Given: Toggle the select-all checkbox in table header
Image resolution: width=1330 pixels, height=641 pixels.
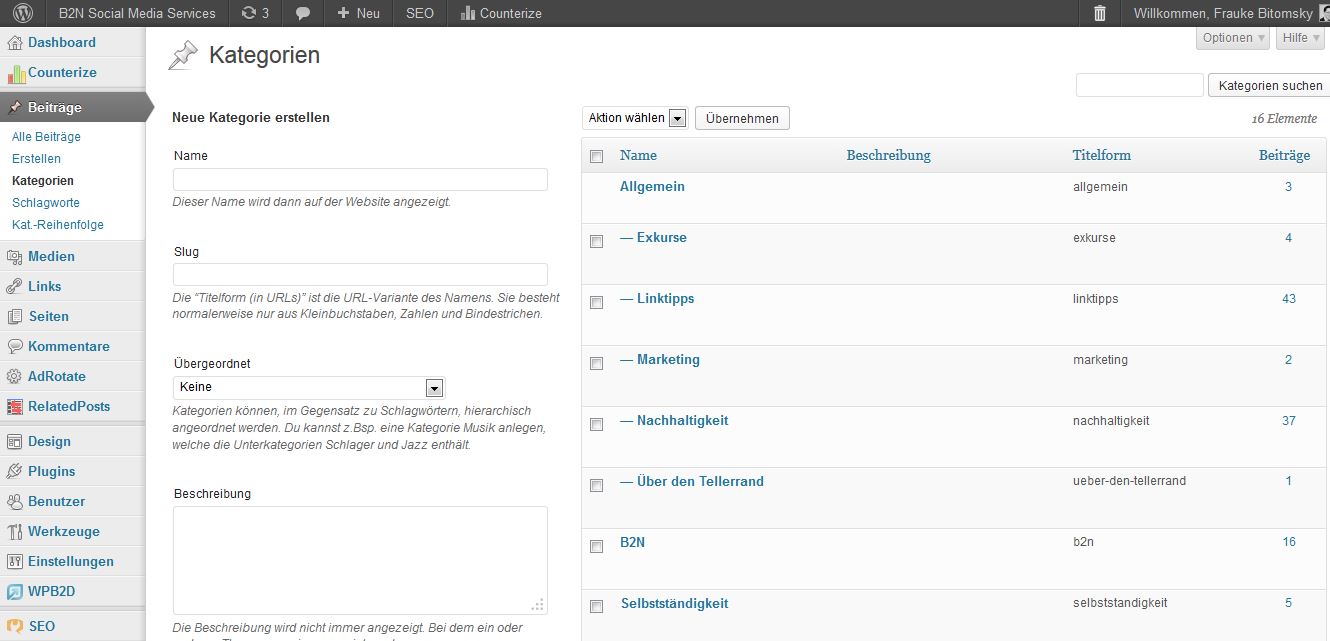Looking at the screenshot, I should tap(597, 156).
